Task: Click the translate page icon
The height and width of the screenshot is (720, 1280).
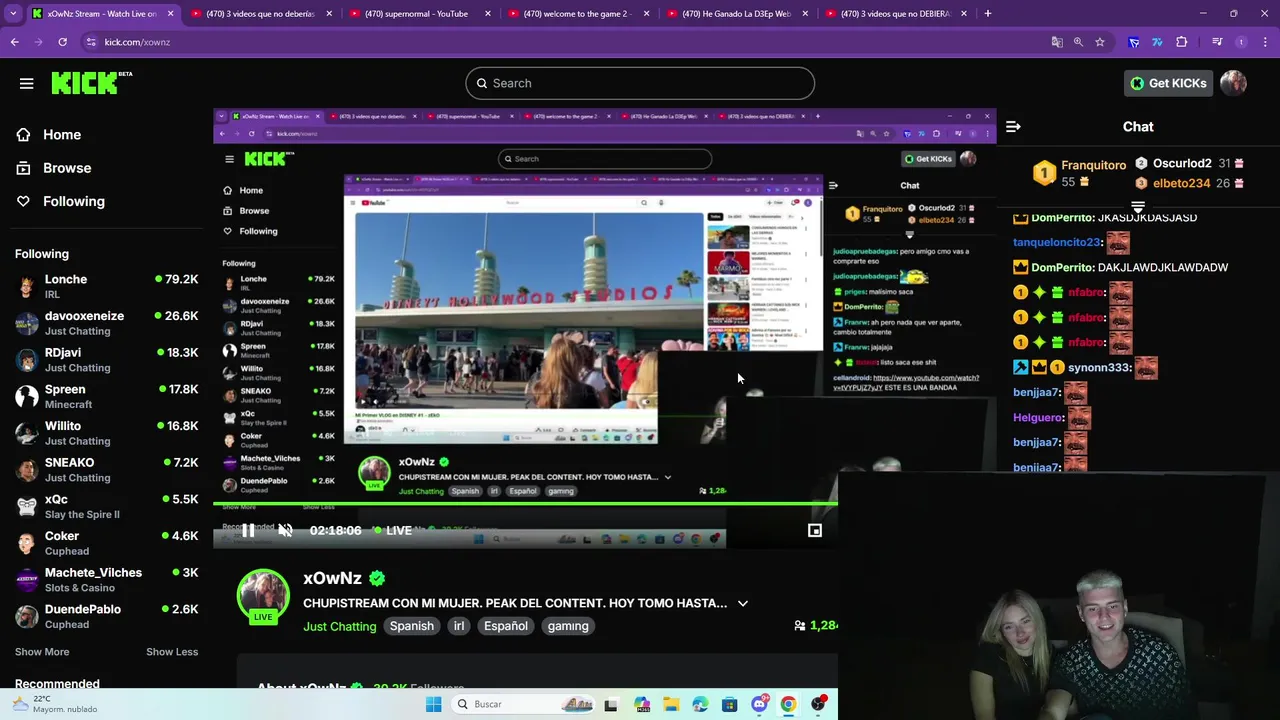Action: pos(1057,42)
